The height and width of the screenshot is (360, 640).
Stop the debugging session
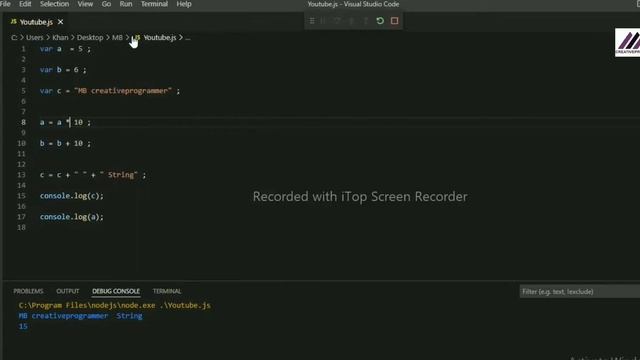(394, 21)
